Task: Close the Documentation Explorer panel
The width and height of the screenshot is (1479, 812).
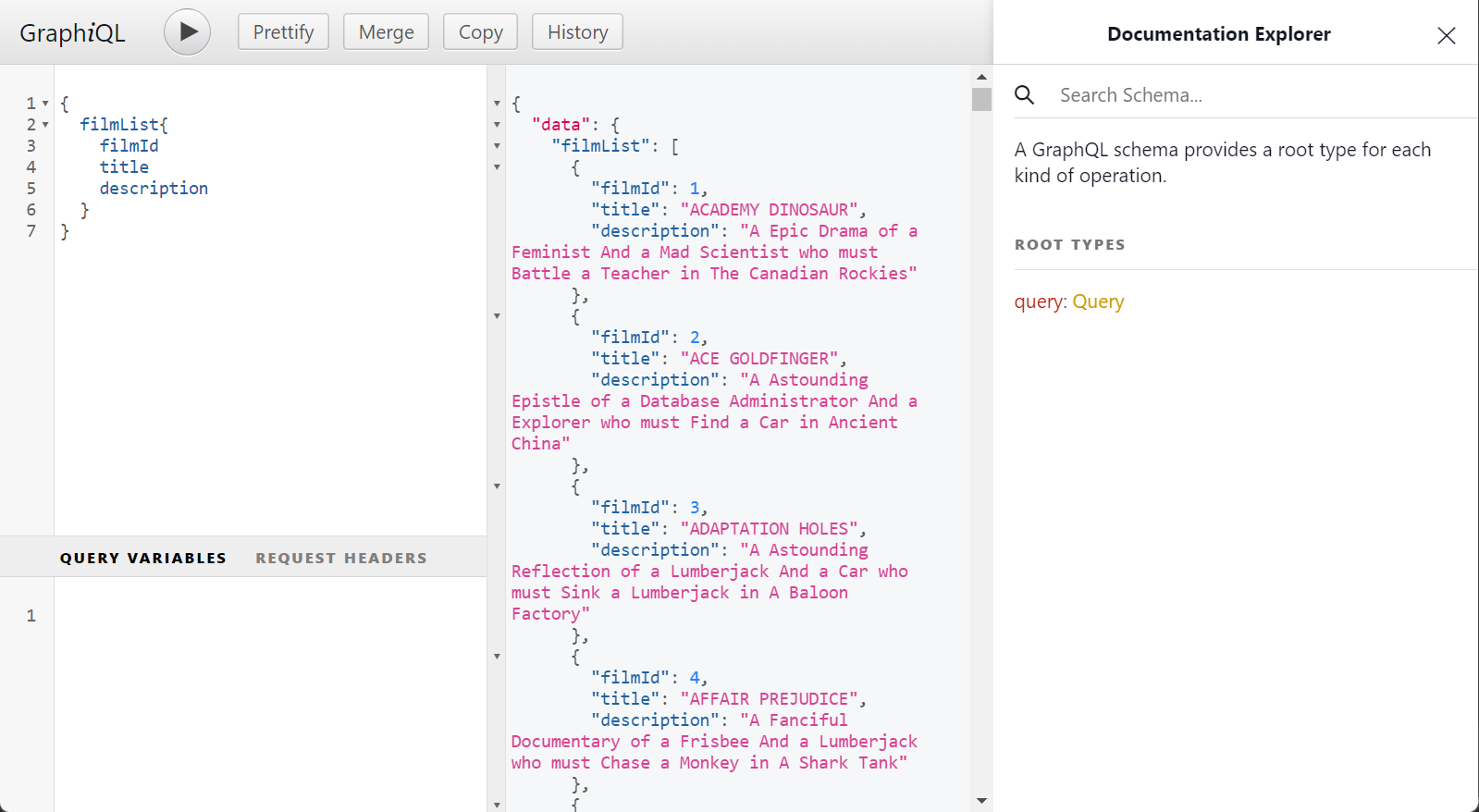Action: [1446, 35]
